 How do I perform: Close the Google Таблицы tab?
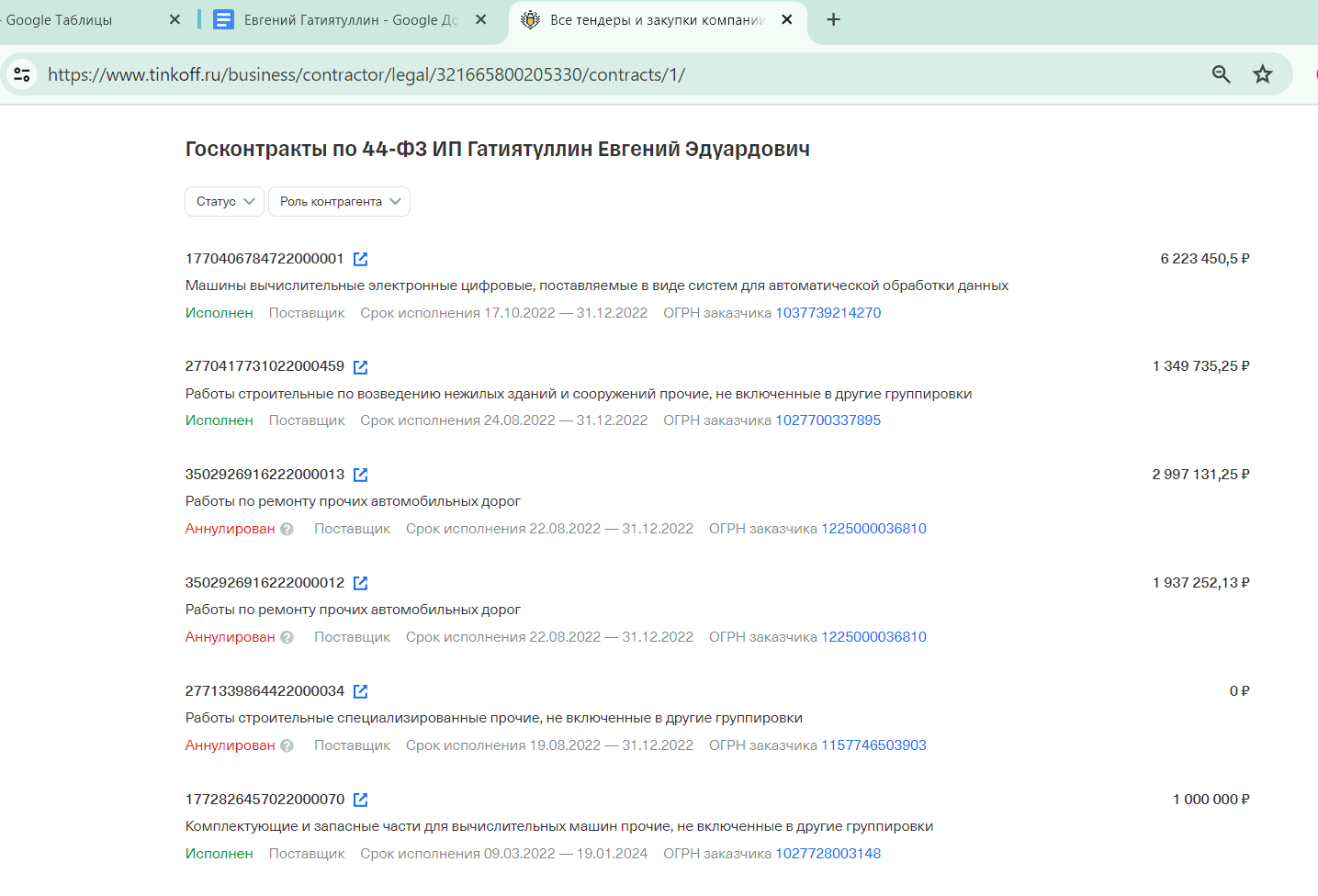point(175,19)
